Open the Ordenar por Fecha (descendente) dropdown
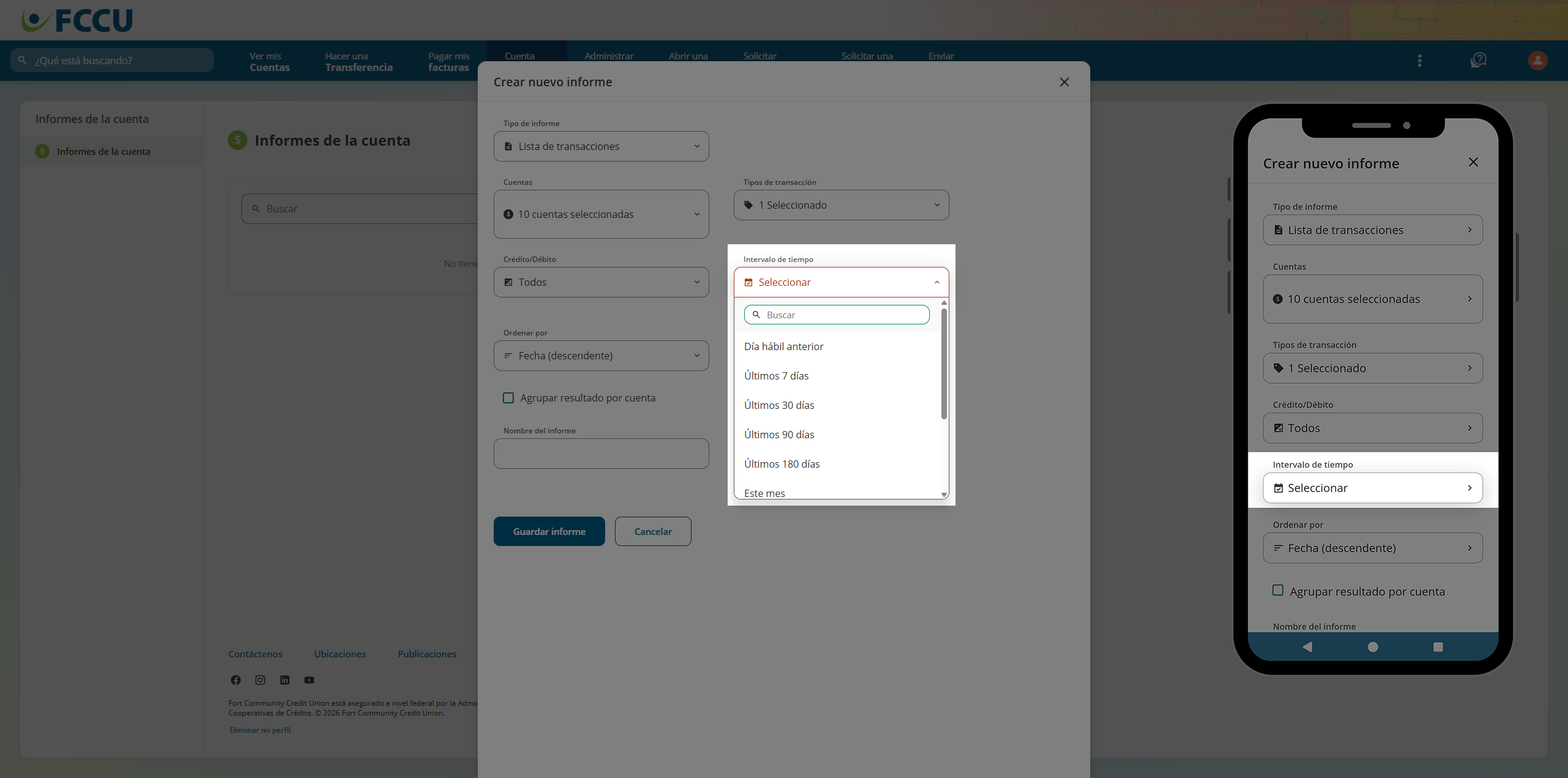 tap(601, 356)
